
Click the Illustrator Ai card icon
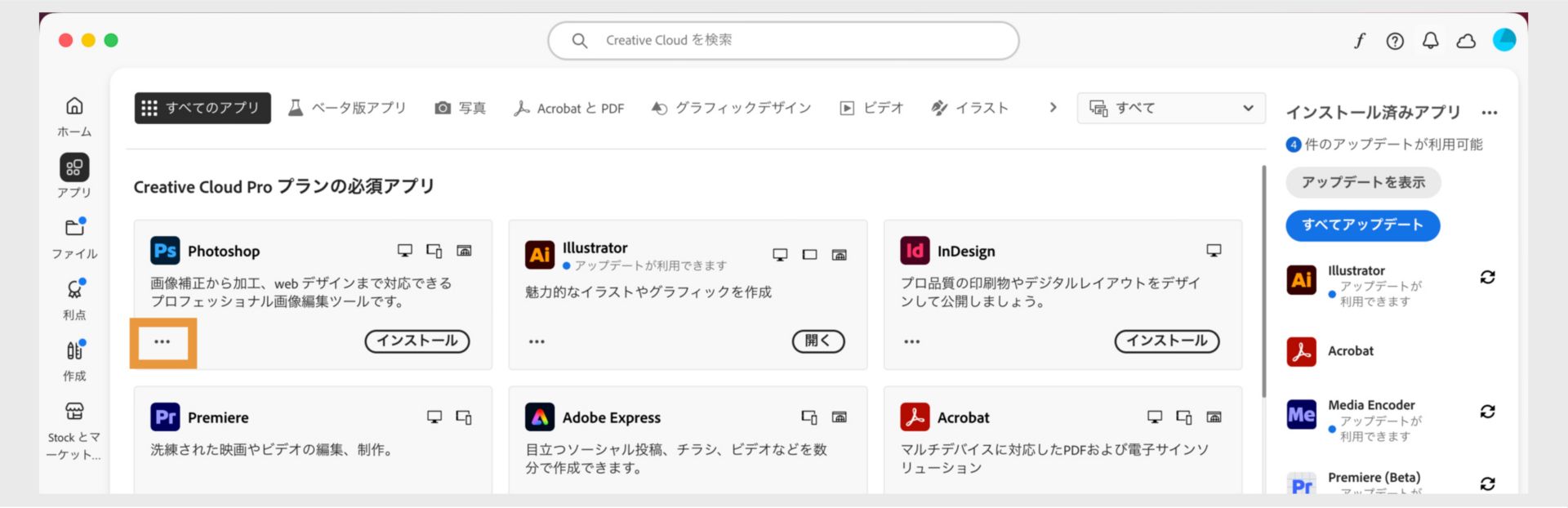540,255
